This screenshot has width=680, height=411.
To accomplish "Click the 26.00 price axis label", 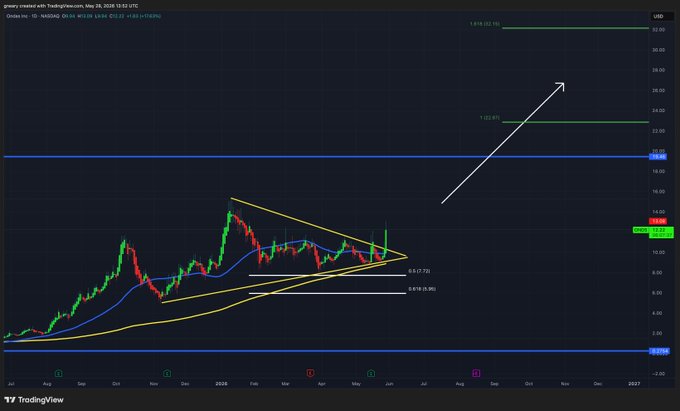I will (x=659, y=90).
